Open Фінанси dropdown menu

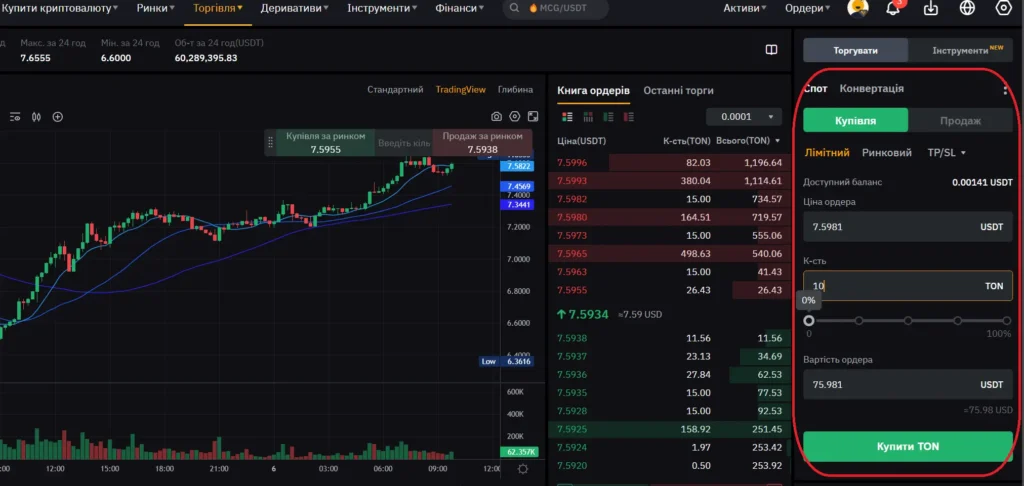(460, 8)
